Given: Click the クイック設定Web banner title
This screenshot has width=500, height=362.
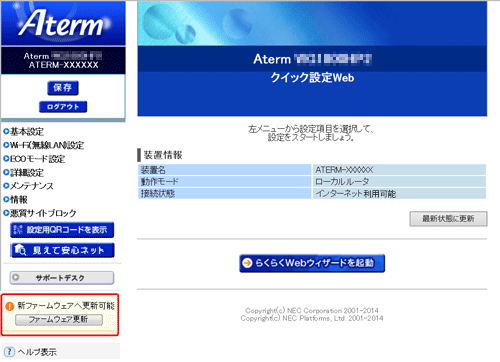Looking at the screenshot, I should coord(312,78).
